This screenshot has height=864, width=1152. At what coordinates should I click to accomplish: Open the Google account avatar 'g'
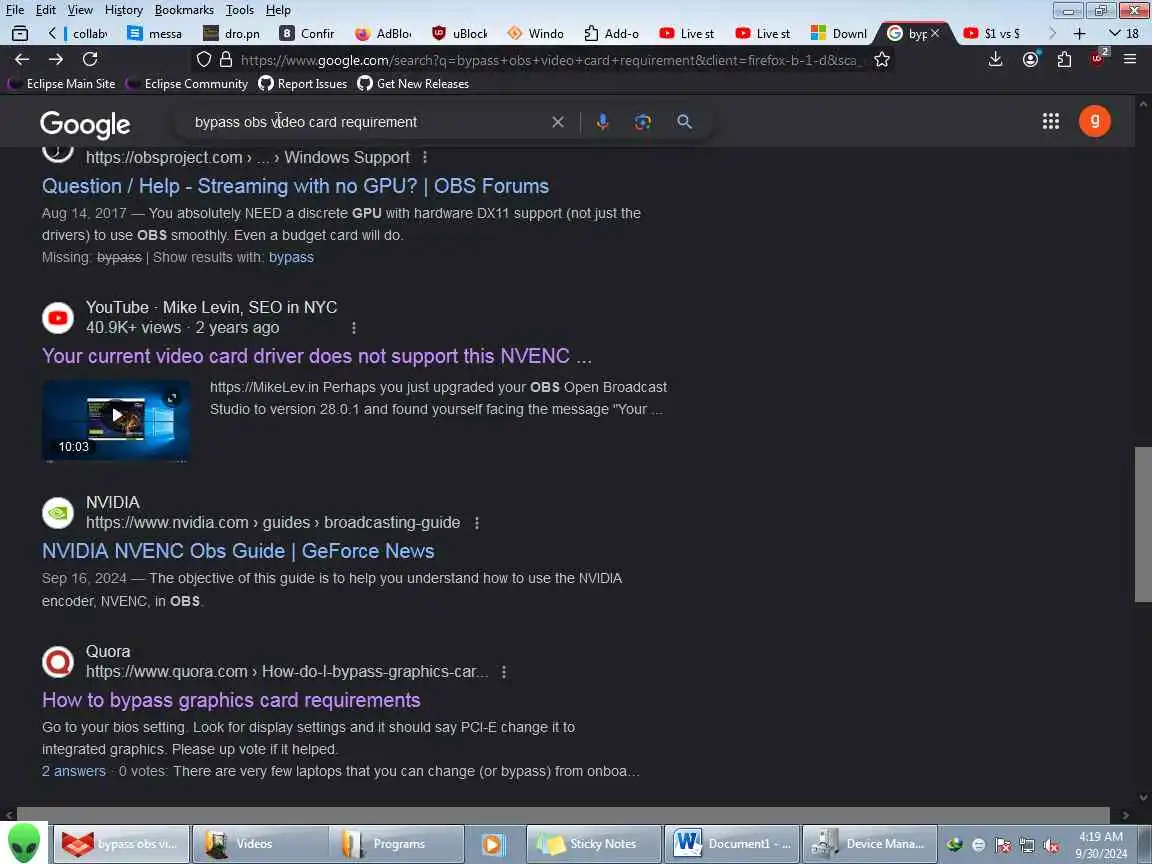point(1095,121)
